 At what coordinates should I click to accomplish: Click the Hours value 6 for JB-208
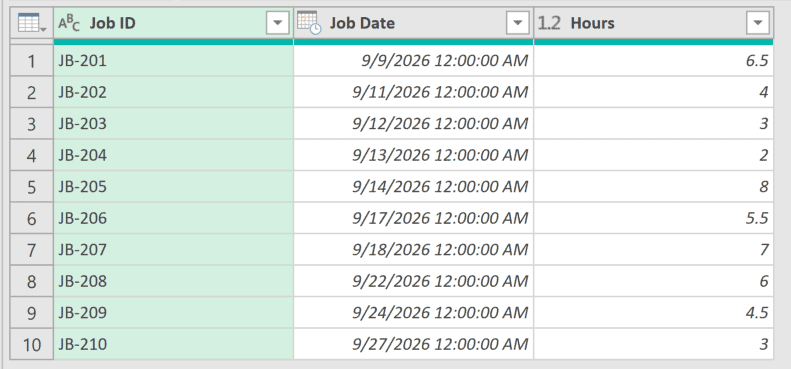tap(654, 281)
